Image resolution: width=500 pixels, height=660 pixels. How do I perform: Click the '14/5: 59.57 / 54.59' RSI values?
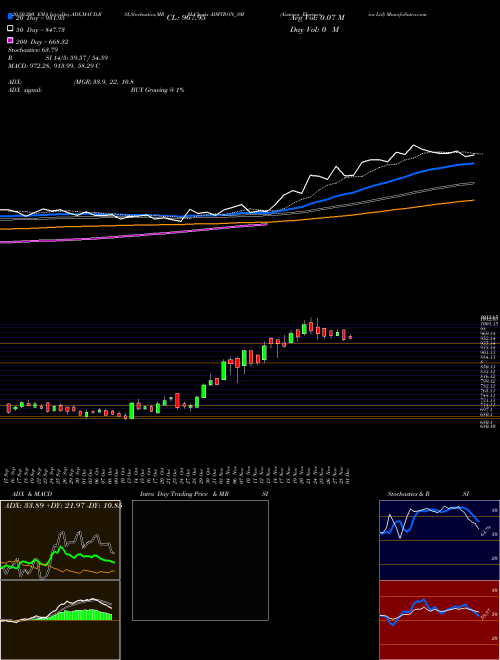click(82, 58)
